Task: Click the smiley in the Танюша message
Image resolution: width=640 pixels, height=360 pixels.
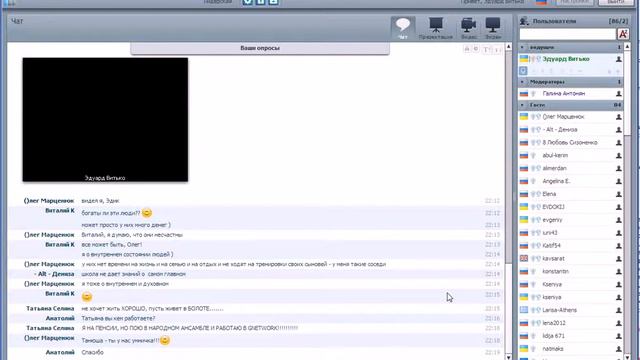Action: [165, 340]
